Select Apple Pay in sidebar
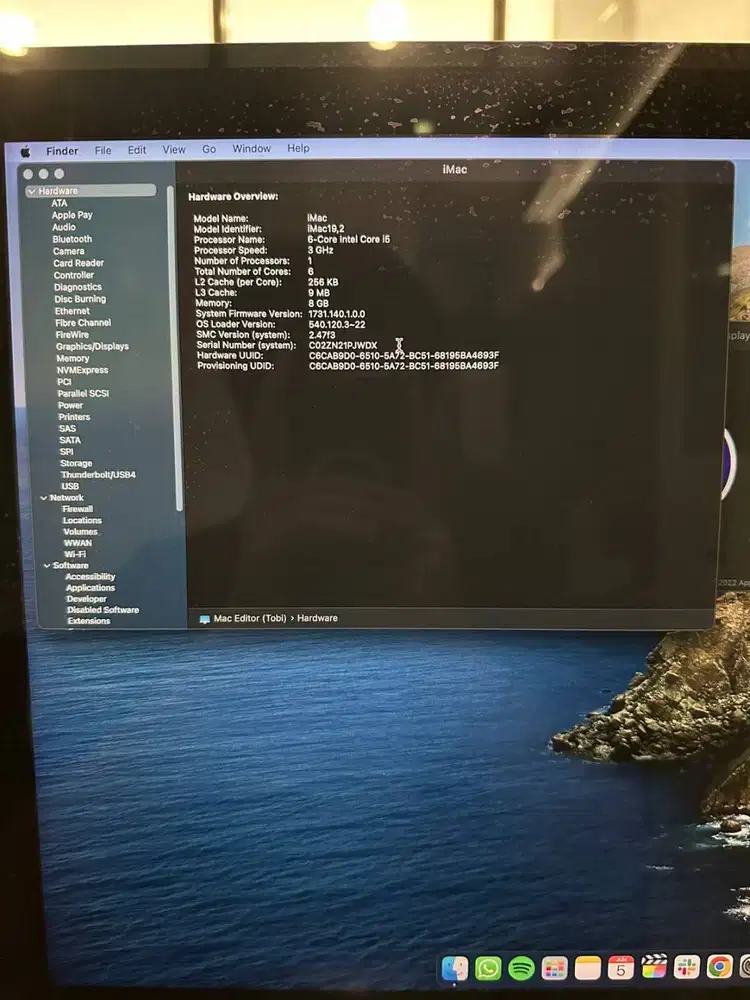This screenshot has height=1000, width=750. click(72, 215)
